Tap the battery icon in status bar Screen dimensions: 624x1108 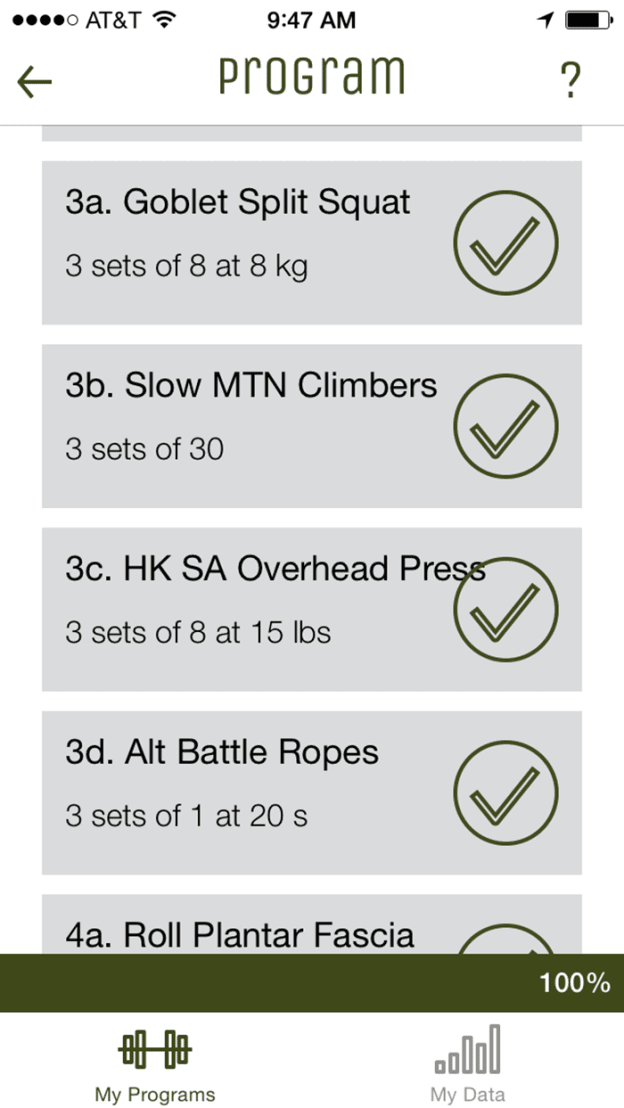(x=588, y=20)
